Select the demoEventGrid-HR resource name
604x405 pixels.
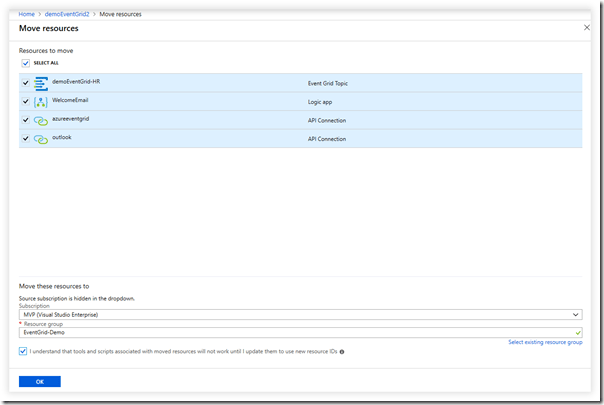[x=76, y=81]
